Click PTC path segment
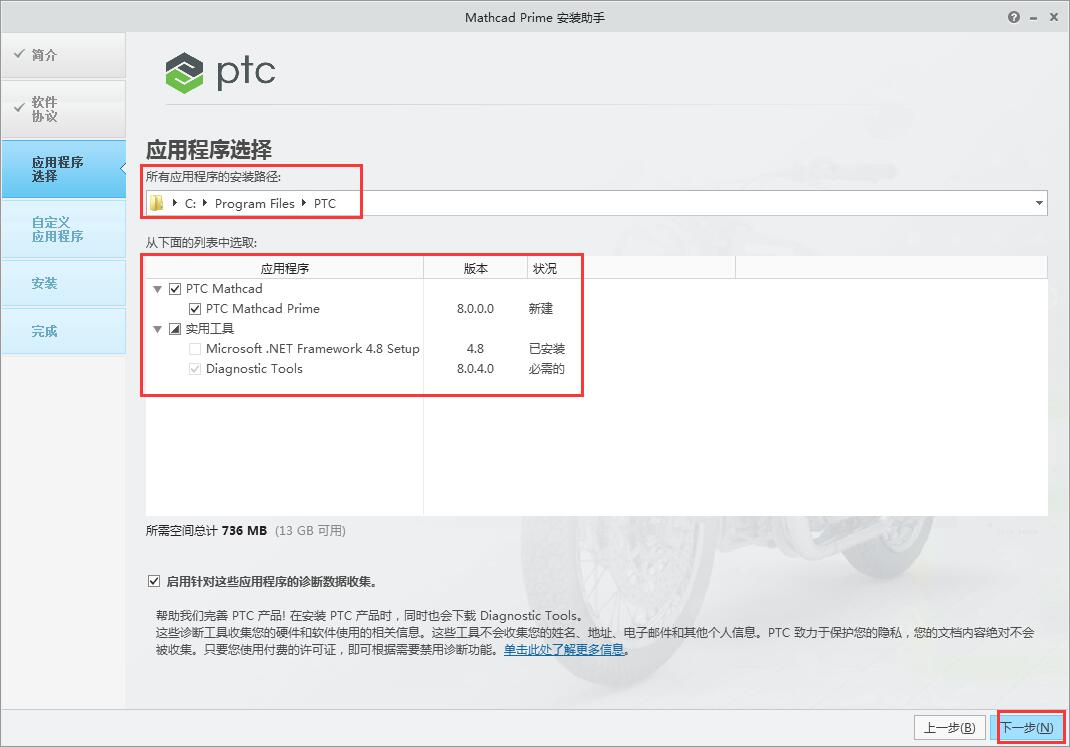The width and height of the screenshot is (1070, 747). 325,203
